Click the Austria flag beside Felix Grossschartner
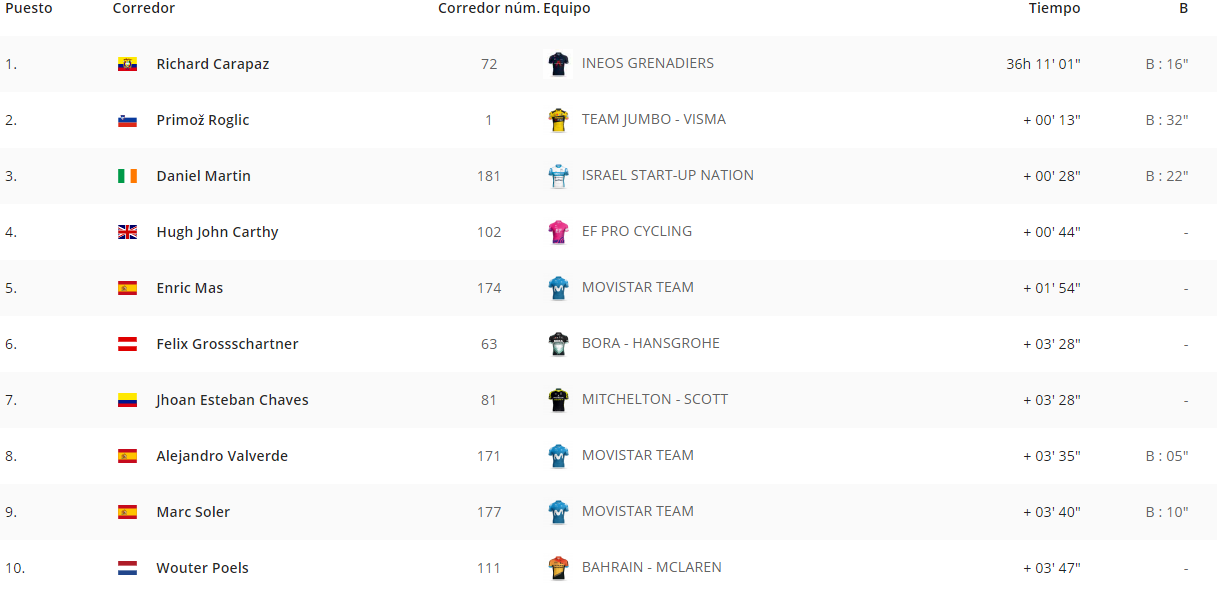1217x596 pixels. (x=127, y=344)
